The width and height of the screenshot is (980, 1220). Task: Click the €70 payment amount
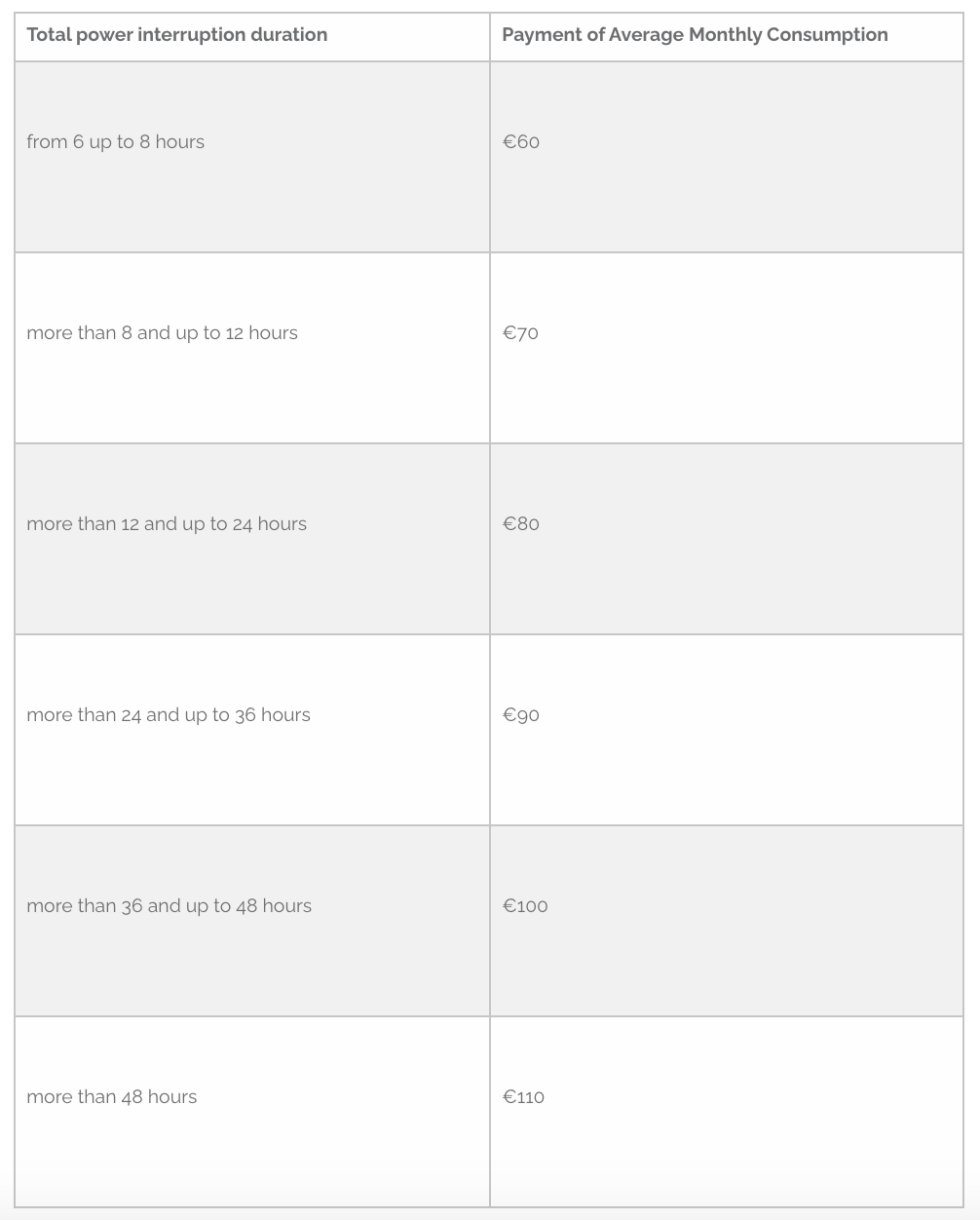click(x=521, y=333)
